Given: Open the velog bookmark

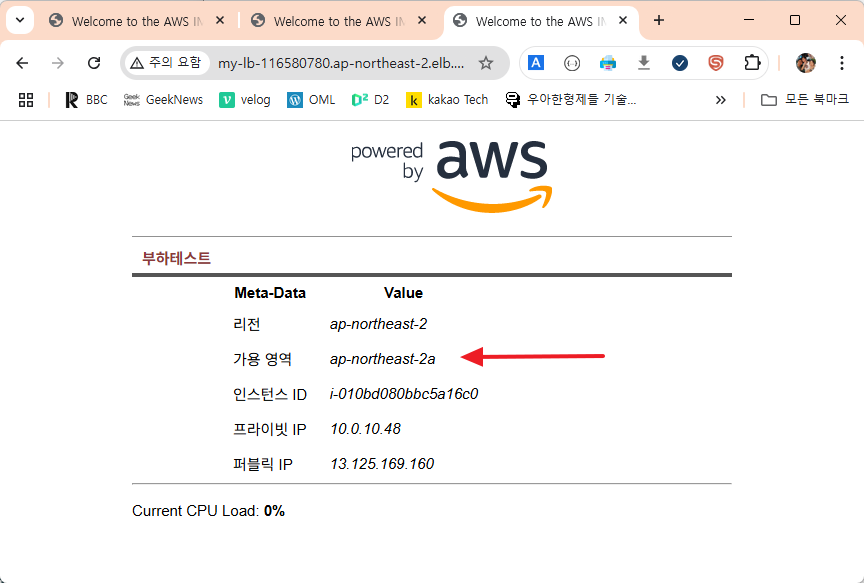Looking at the screenshot, I should 245,100.
